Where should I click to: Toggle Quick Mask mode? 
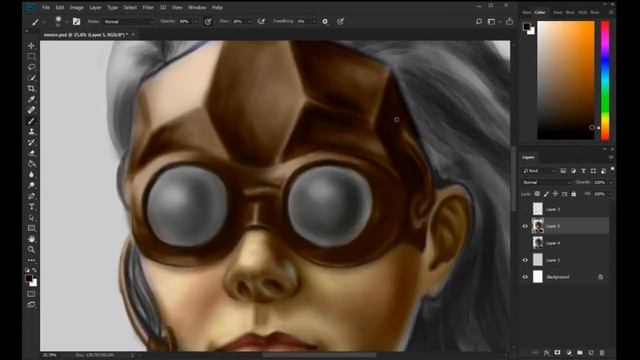tap(31, 294)
